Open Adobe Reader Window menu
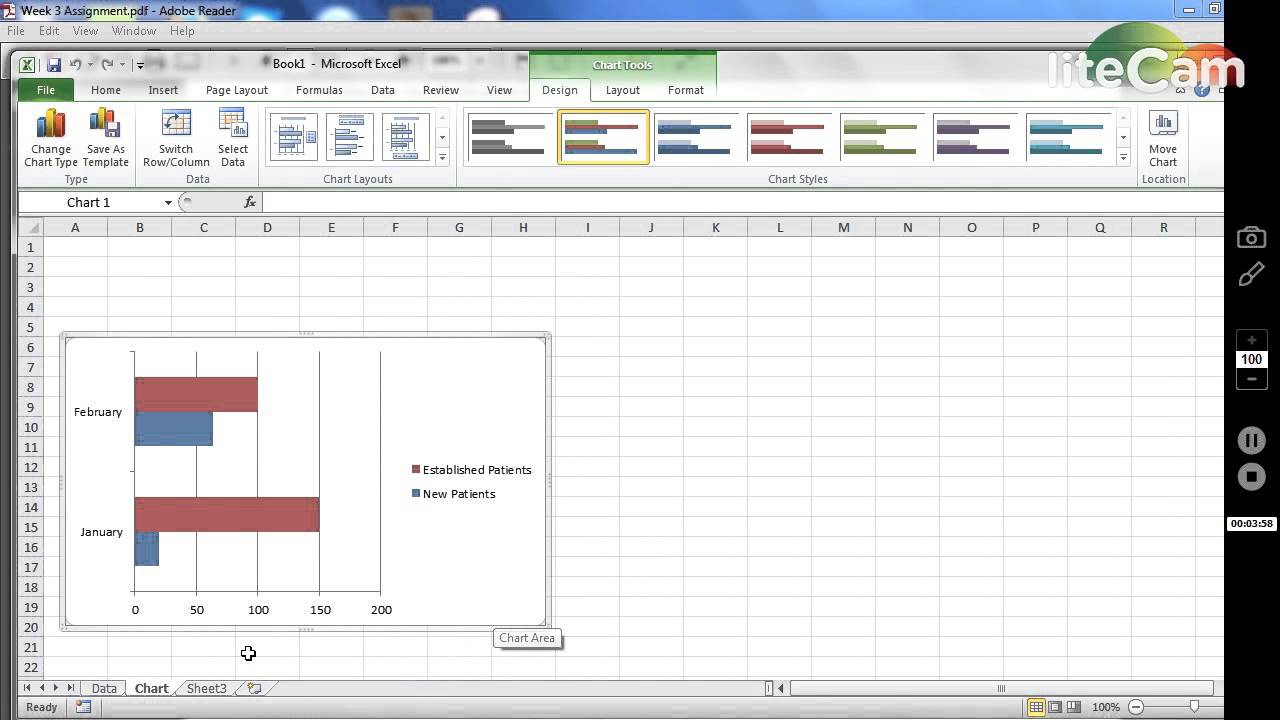 pos(134,31)
